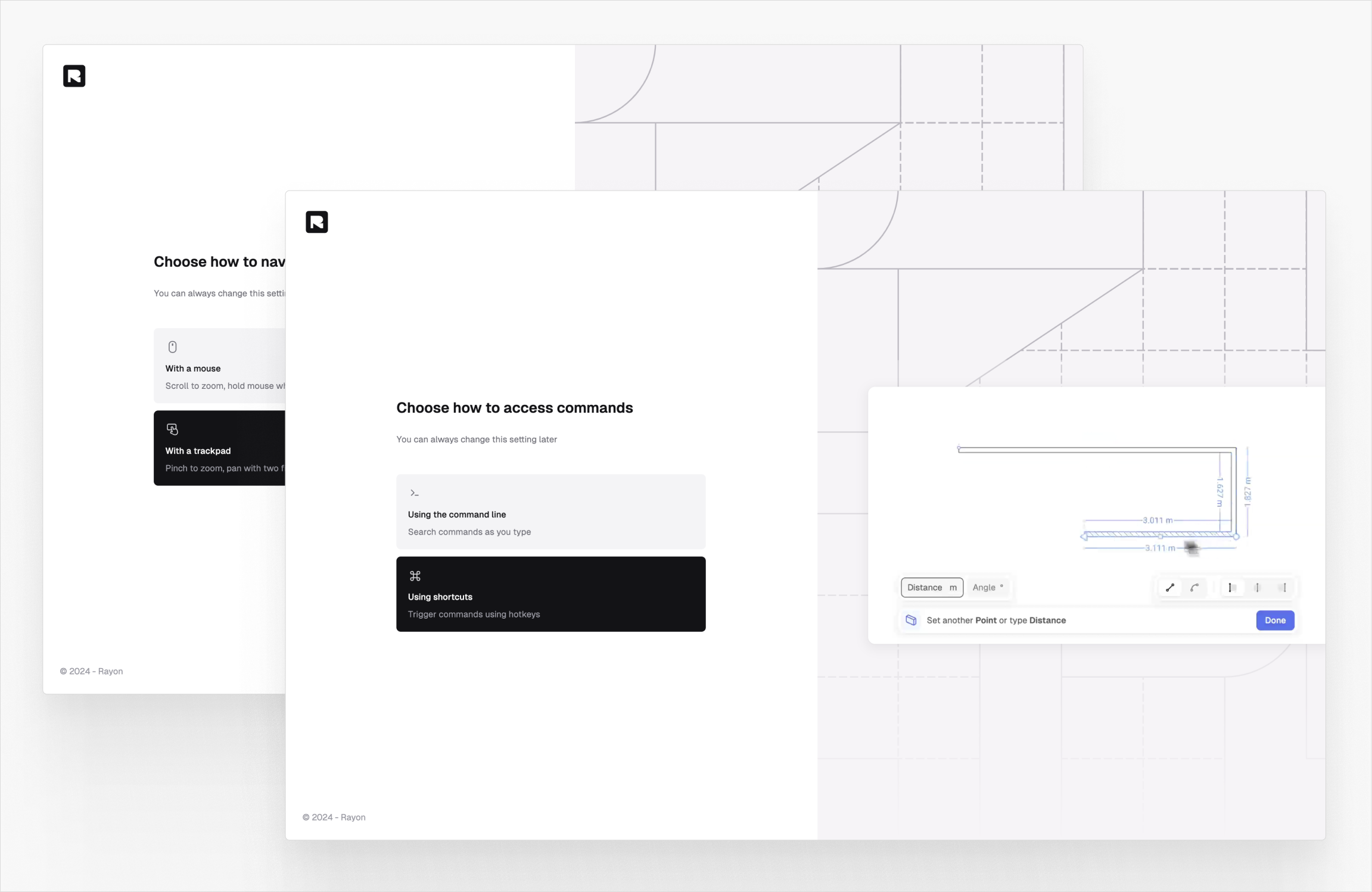Click the Rayon logo in back window
The height and width of the screenshot is (892, 1372).
click(x=74, y=76)
